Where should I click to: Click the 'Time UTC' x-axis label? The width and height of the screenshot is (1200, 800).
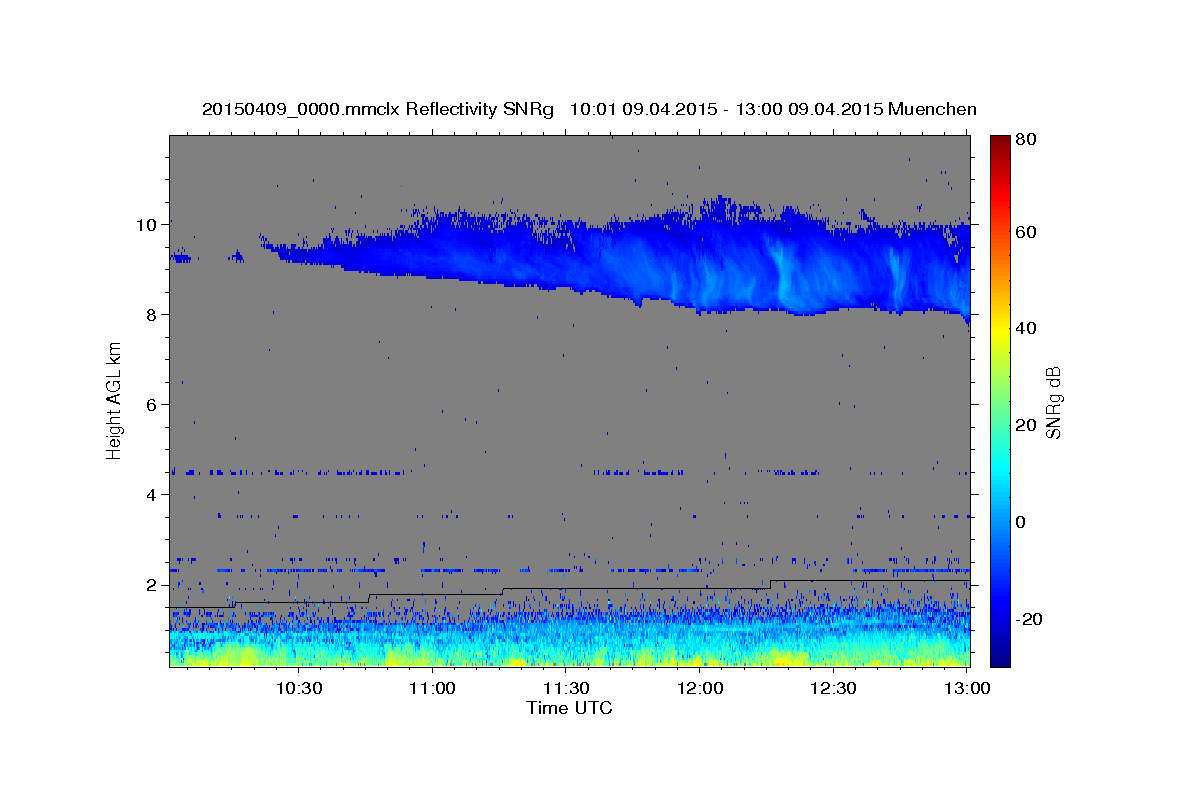pos(569,708)
